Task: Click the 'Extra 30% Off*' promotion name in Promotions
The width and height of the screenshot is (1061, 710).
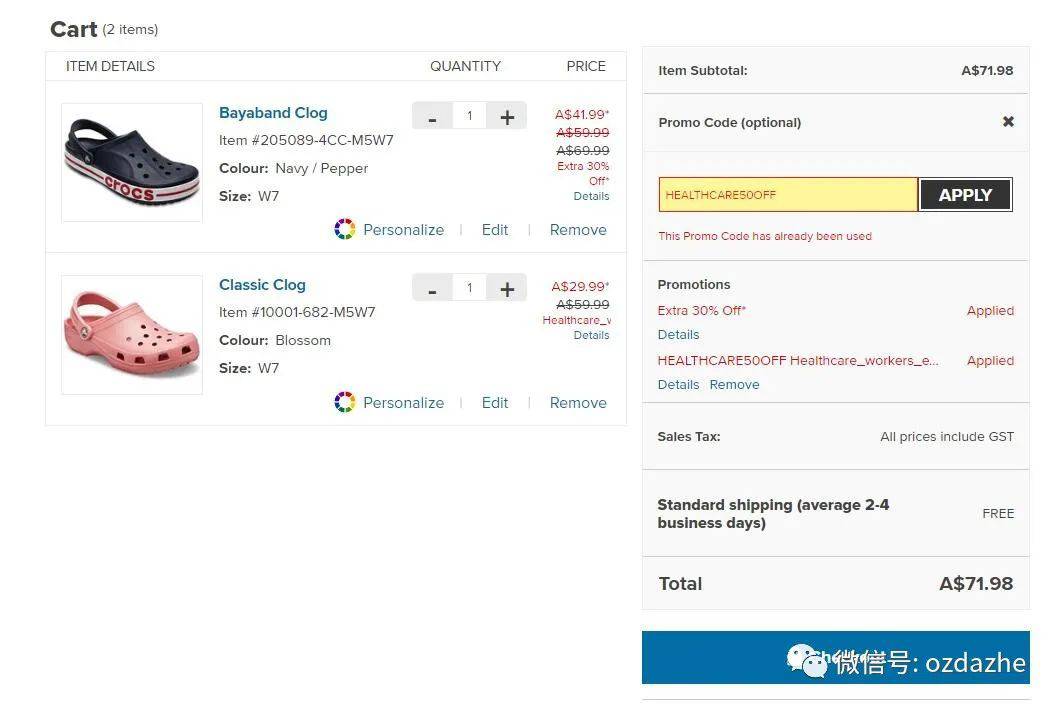Action: coord(702,311)
